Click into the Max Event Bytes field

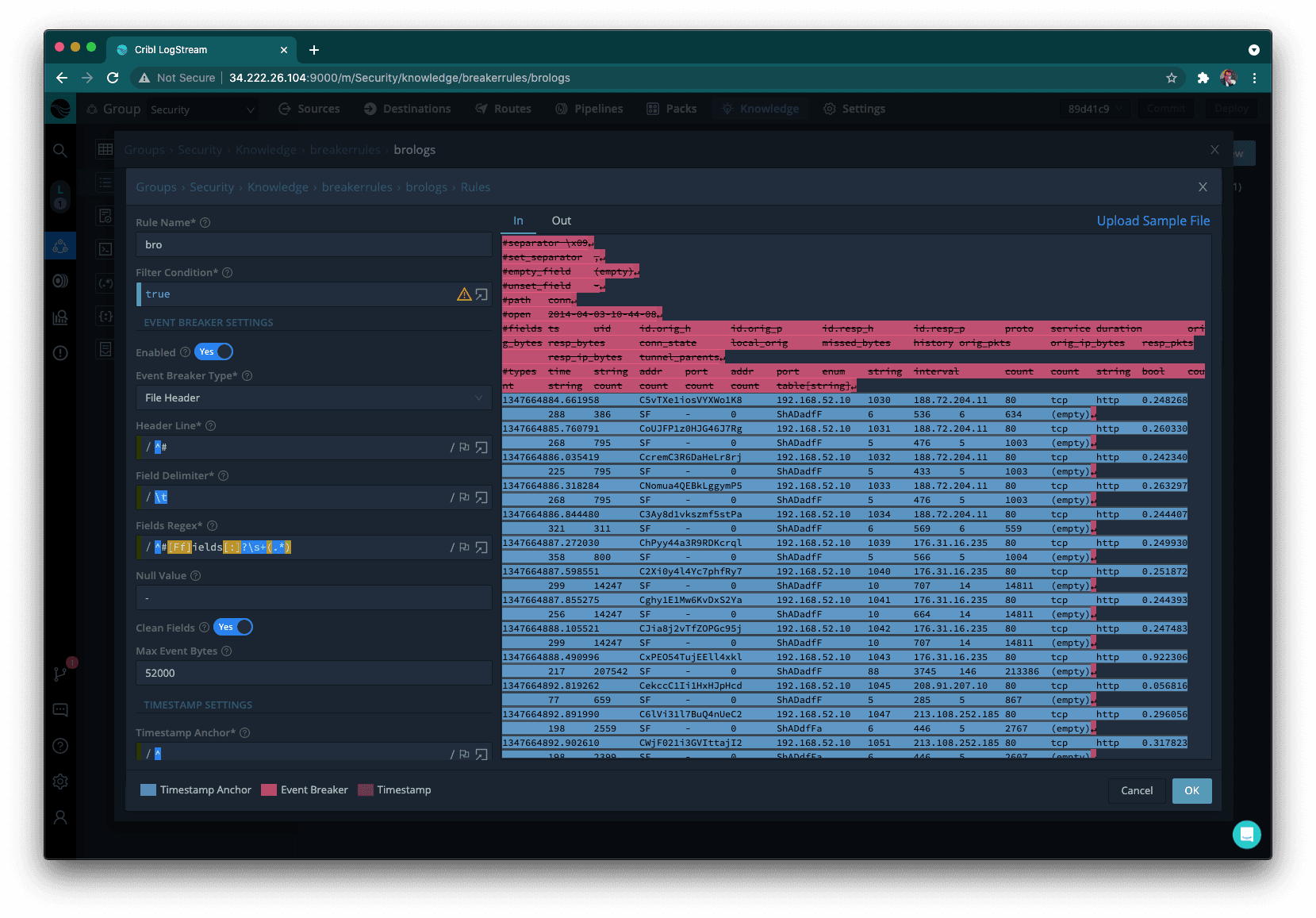(313, 673)
